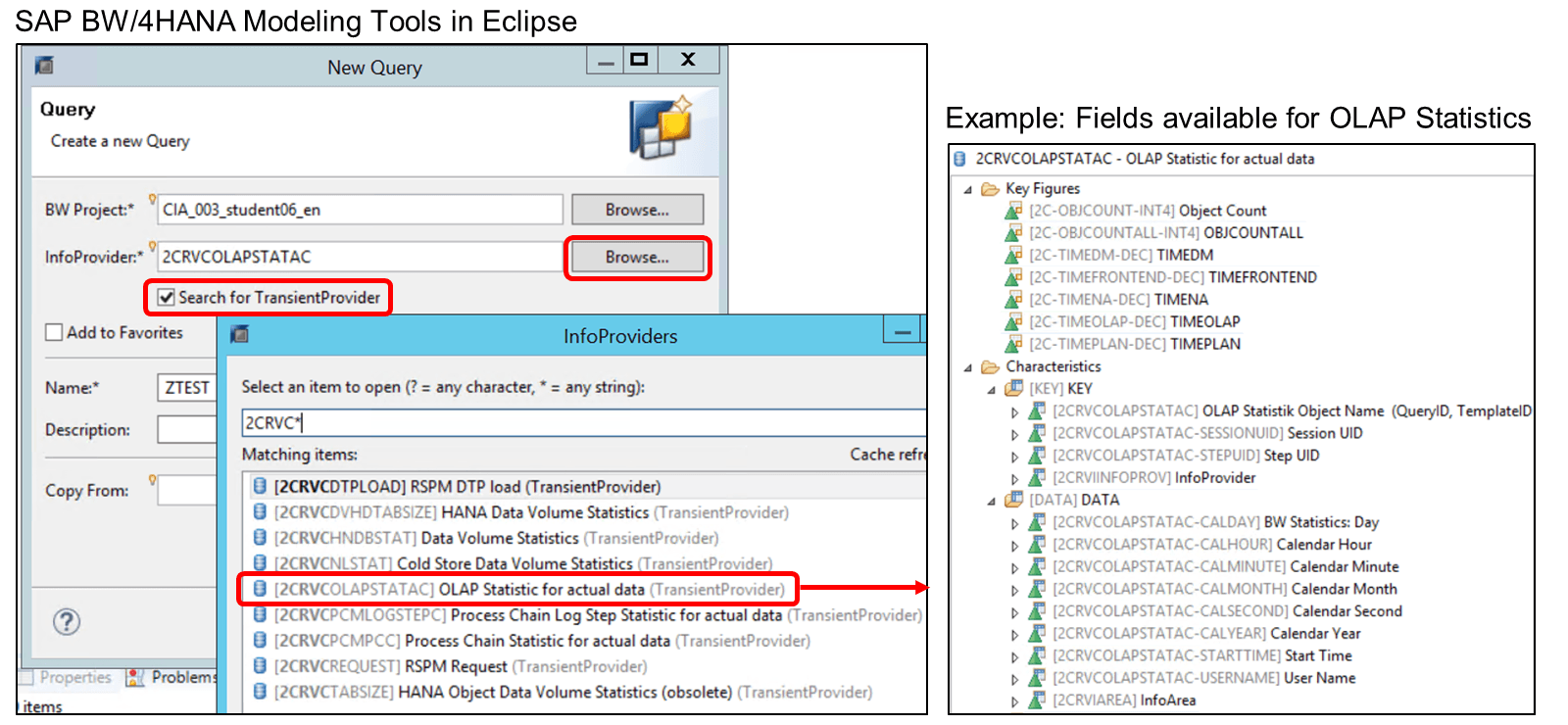Click the BW Project input field
Image resolution: width=1568 pixels, height=725 pixels.
[360, 210]
